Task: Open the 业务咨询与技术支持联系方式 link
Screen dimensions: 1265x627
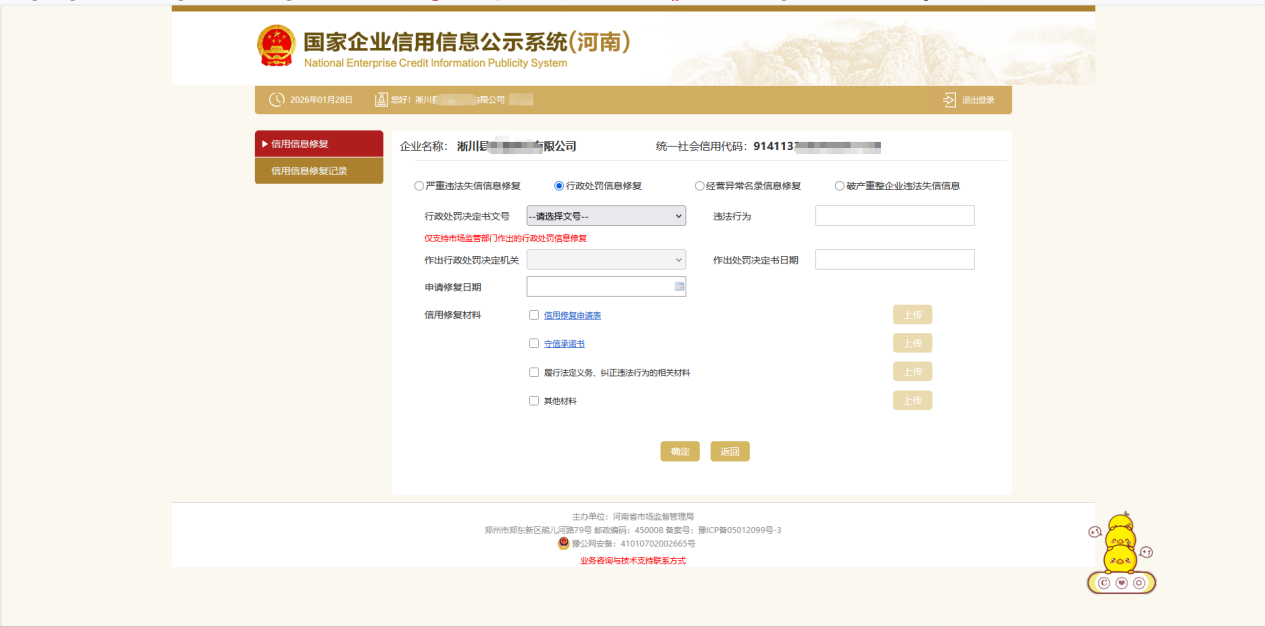Action: [632, 560]
